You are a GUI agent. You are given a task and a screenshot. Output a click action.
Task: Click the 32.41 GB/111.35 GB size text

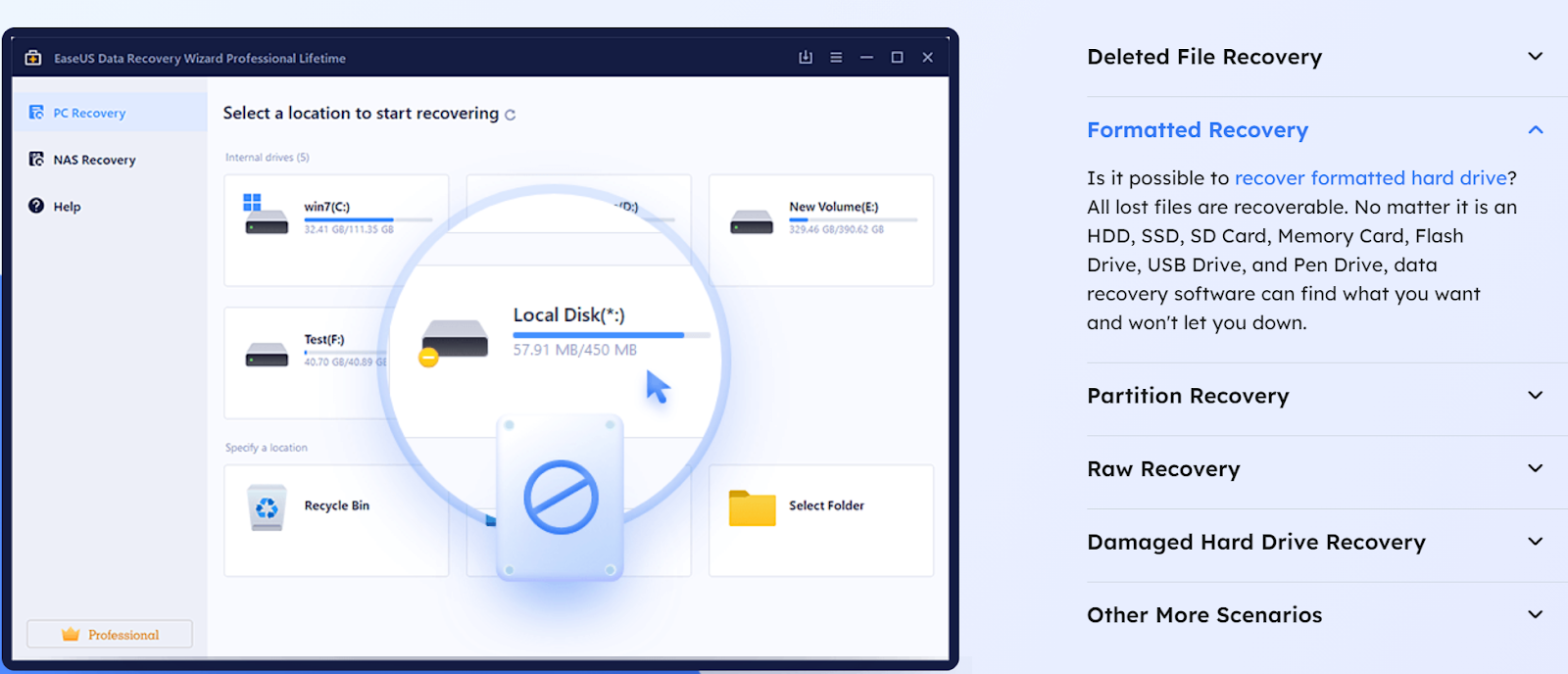tap(349, 229)
